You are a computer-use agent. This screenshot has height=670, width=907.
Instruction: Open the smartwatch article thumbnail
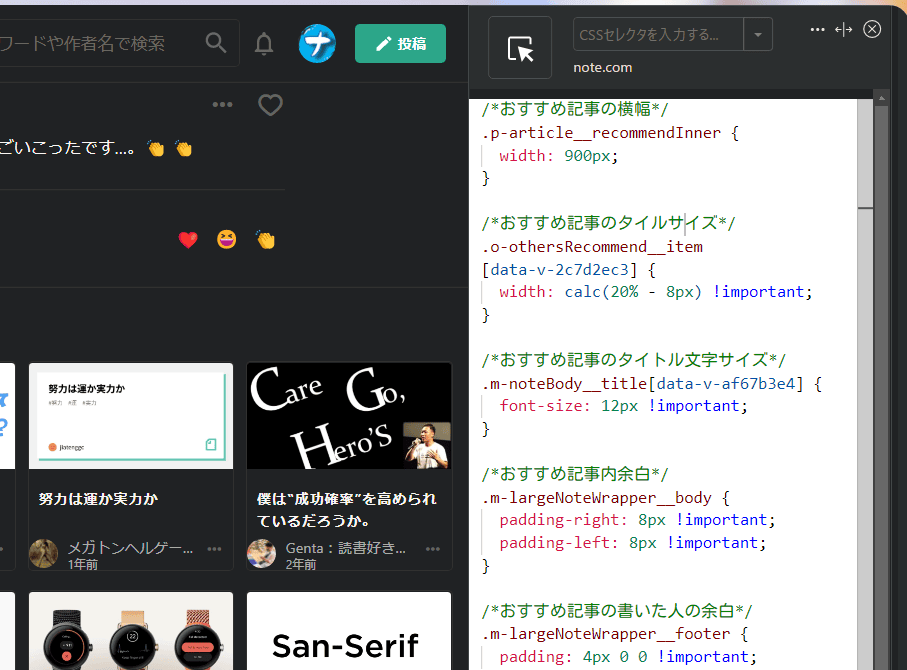131,631
